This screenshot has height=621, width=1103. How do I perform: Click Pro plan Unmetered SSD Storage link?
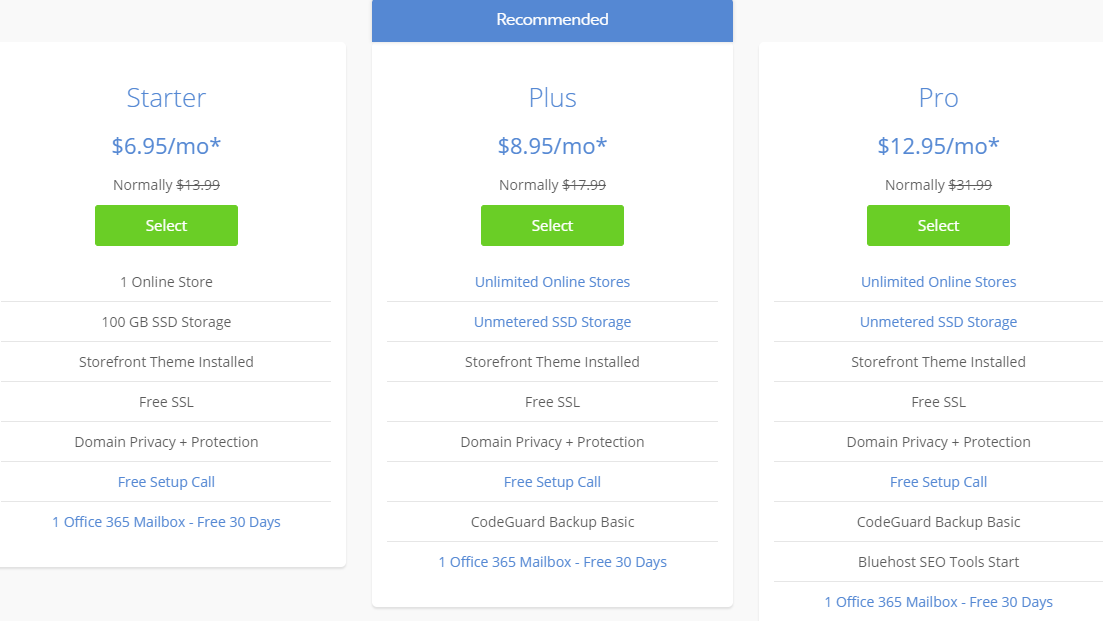[938, 322]
